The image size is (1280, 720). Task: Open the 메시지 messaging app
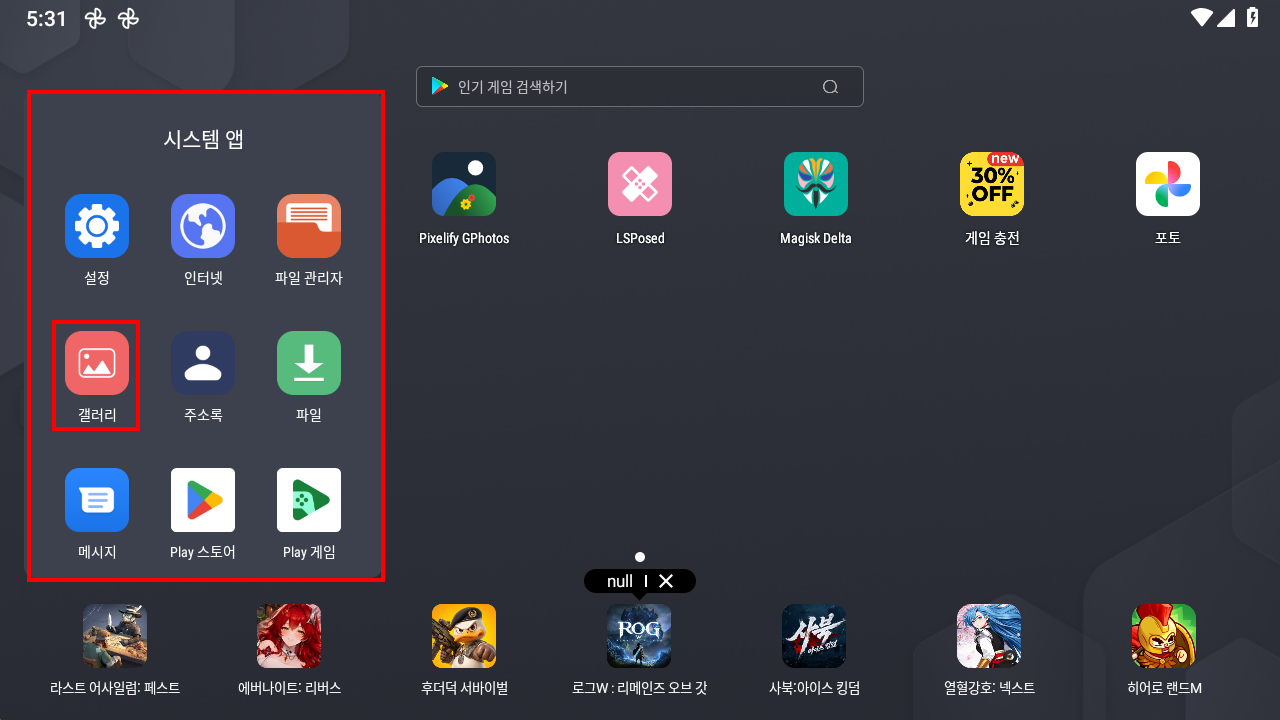coord(97,500)
